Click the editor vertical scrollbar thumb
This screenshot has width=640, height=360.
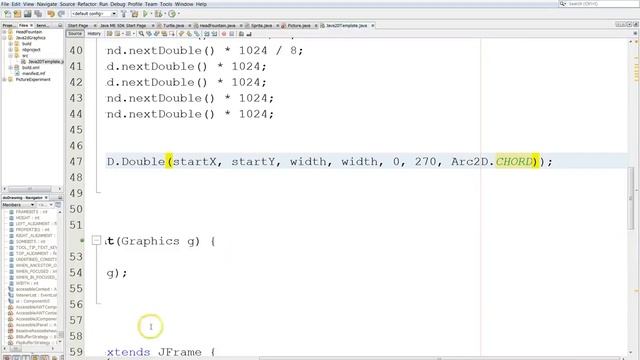point(631,198)
